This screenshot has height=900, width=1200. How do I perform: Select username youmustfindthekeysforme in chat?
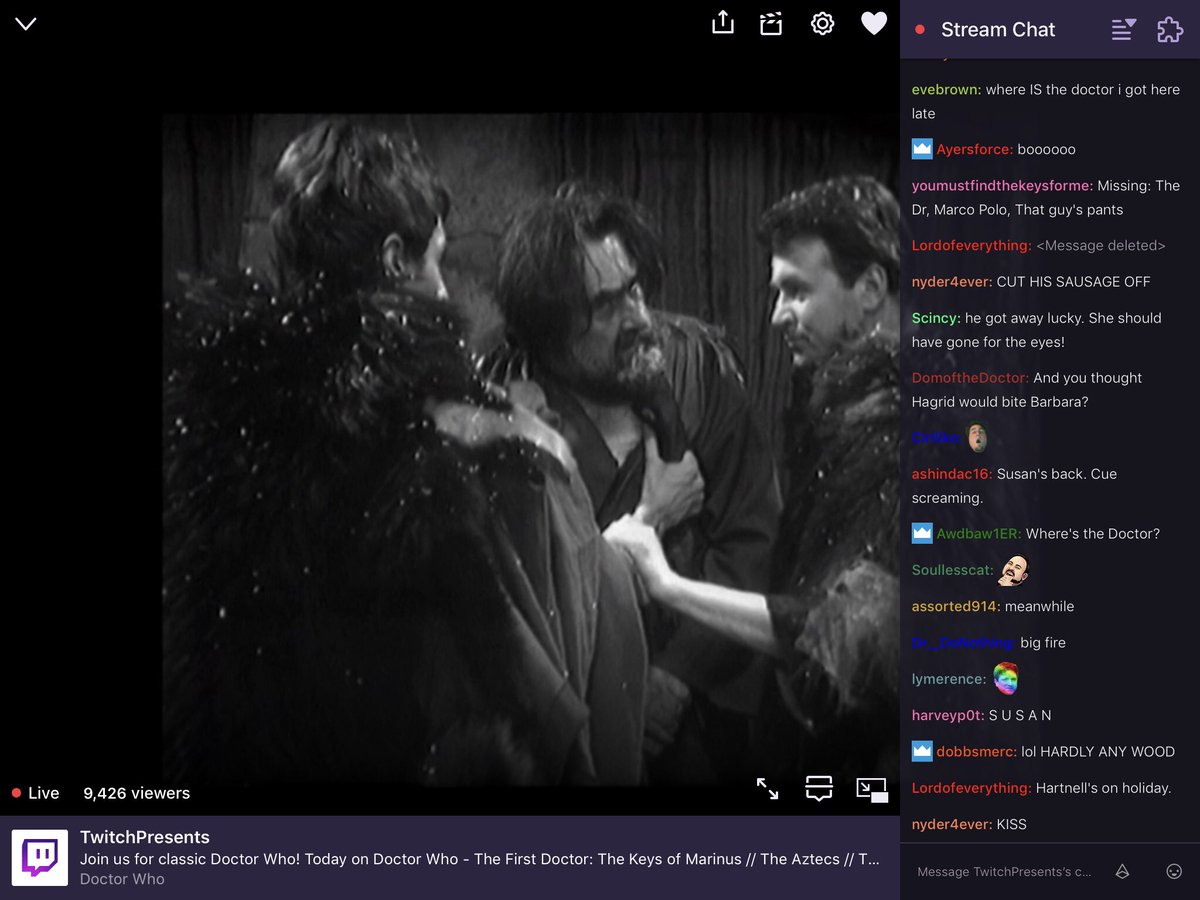[x=1002, y=186]
